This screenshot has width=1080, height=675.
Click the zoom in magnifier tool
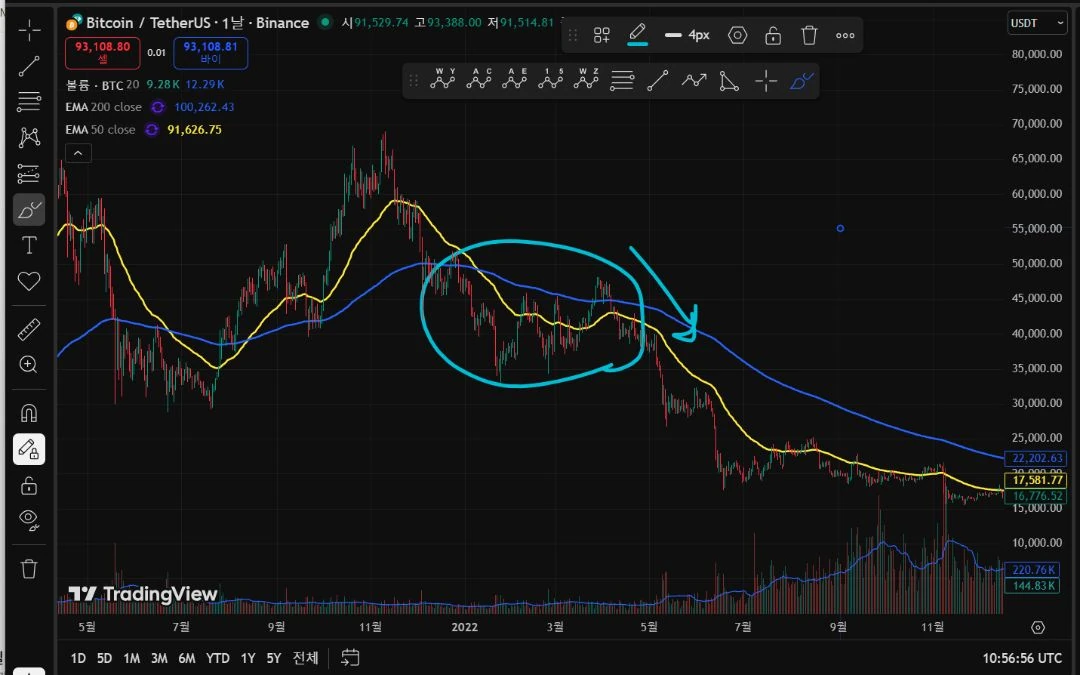[29, 364]
